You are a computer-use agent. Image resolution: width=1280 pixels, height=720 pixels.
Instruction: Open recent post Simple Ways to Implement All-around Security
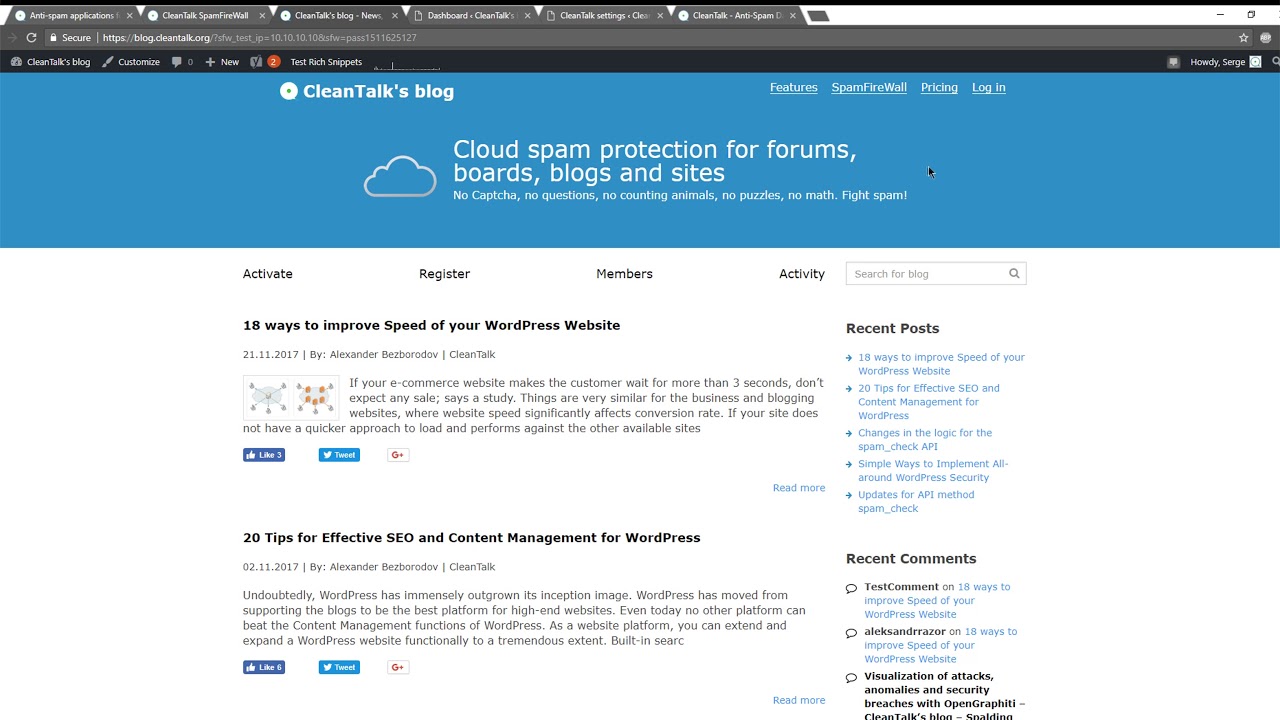point(933,471)
